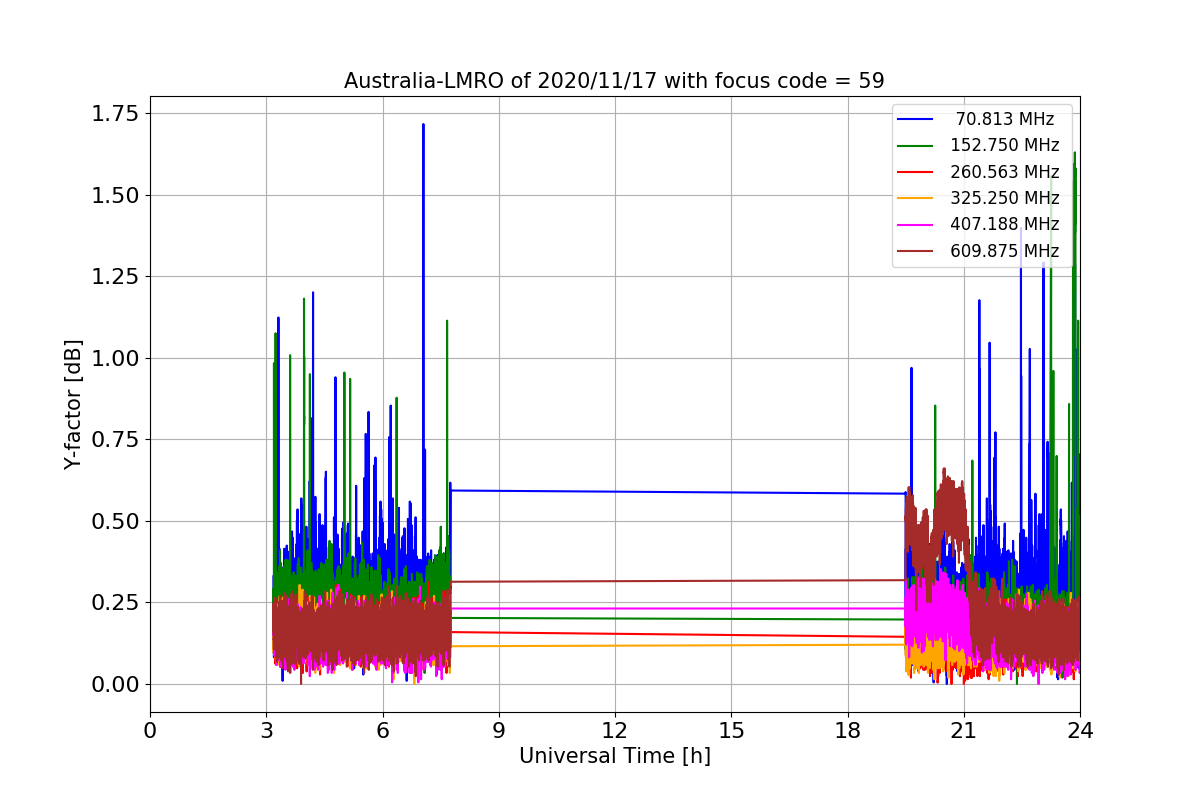Screen dimensions: 1200x800
Task: Click the Y-factor [dB] axis label
Action: (72, 404)
